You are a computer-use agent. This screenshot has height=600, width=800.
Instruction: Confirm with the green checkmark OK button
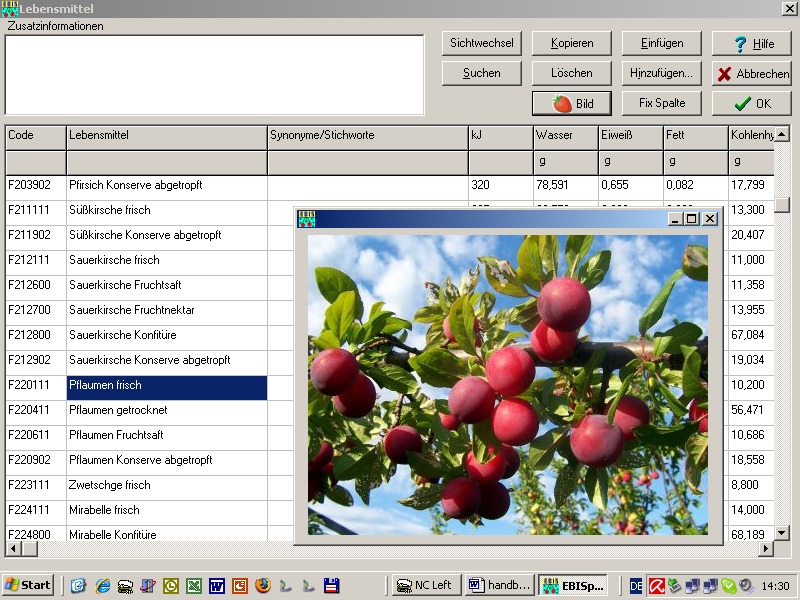point(751,103)
